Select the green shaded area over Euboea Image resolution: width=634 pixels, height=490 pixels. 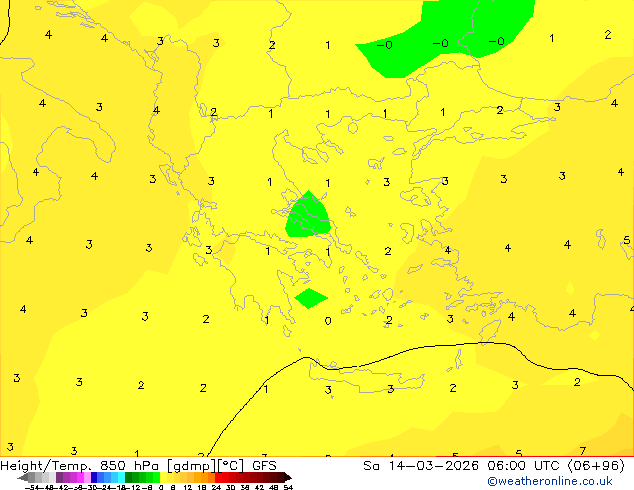coord(308,216)
